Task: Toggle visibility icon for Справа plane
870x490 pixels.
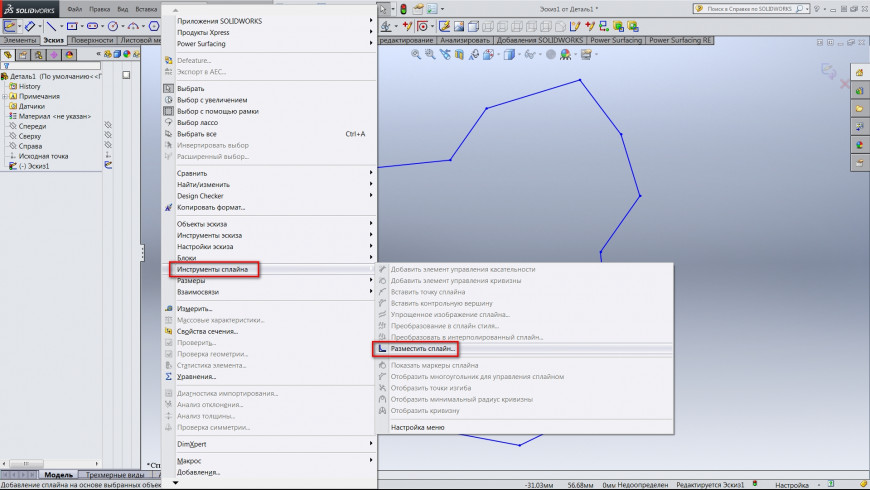Action: pyautogui.click(x=108, y=146)
